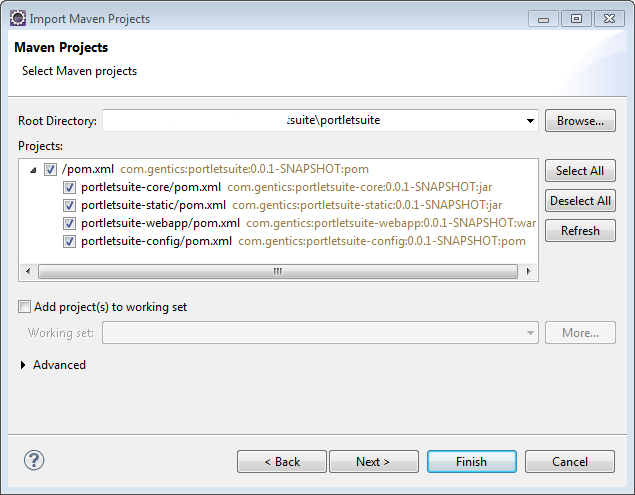
Task: Open the Root Directory dropdown arrow
Action: point(530,121)
